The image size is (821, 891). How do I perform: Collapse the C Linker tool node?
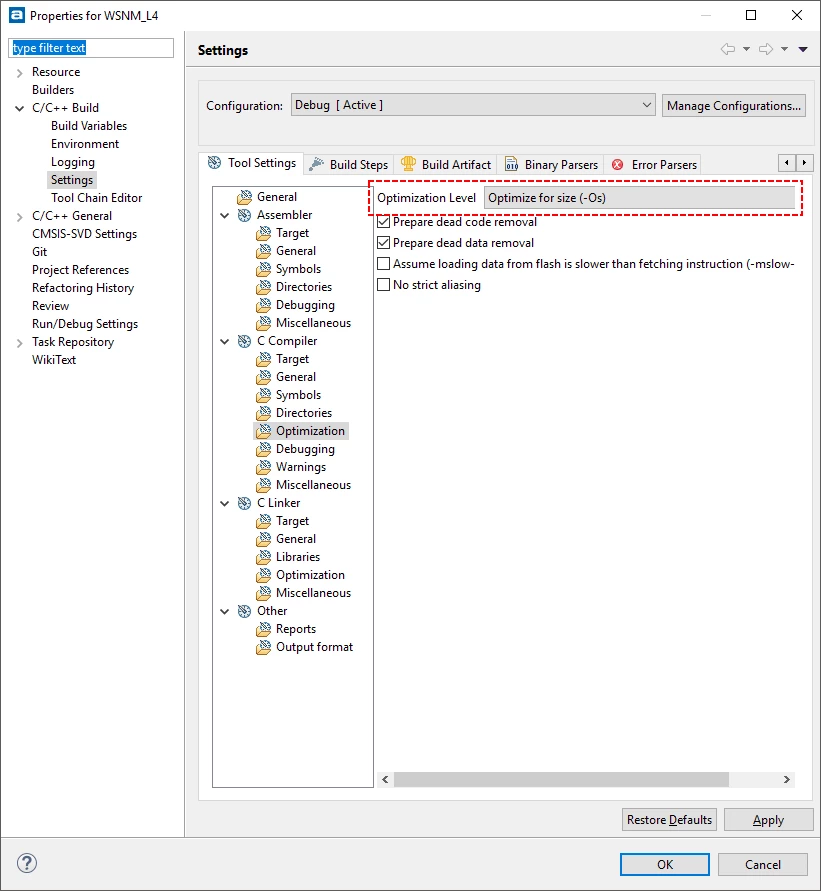tap(225, 504)
